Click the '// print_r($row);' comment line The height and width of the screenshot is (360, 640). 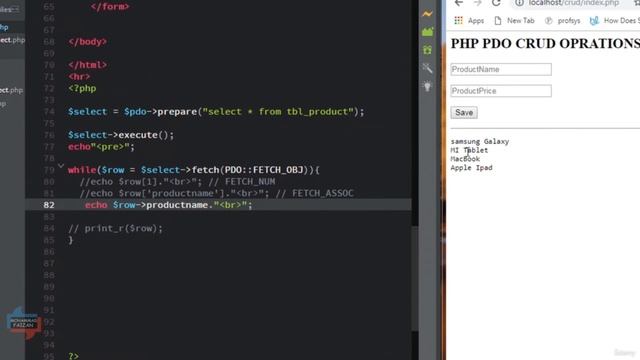(x=115, y=228)
